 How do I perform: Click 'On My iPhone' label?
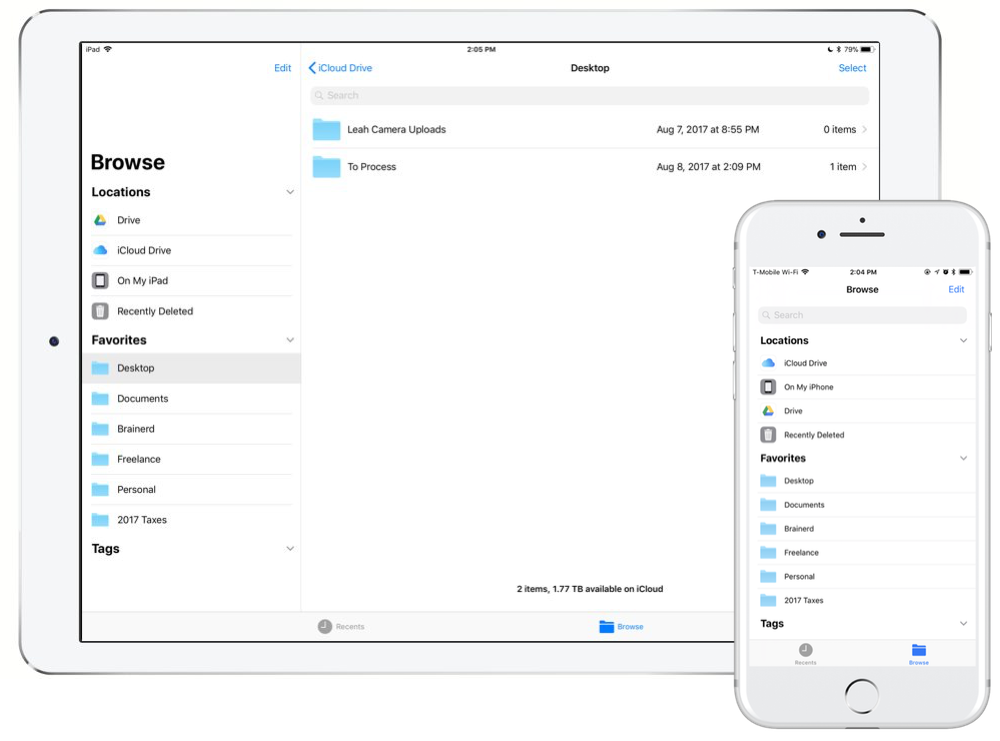pyautogui.click(x=809, y=387)
